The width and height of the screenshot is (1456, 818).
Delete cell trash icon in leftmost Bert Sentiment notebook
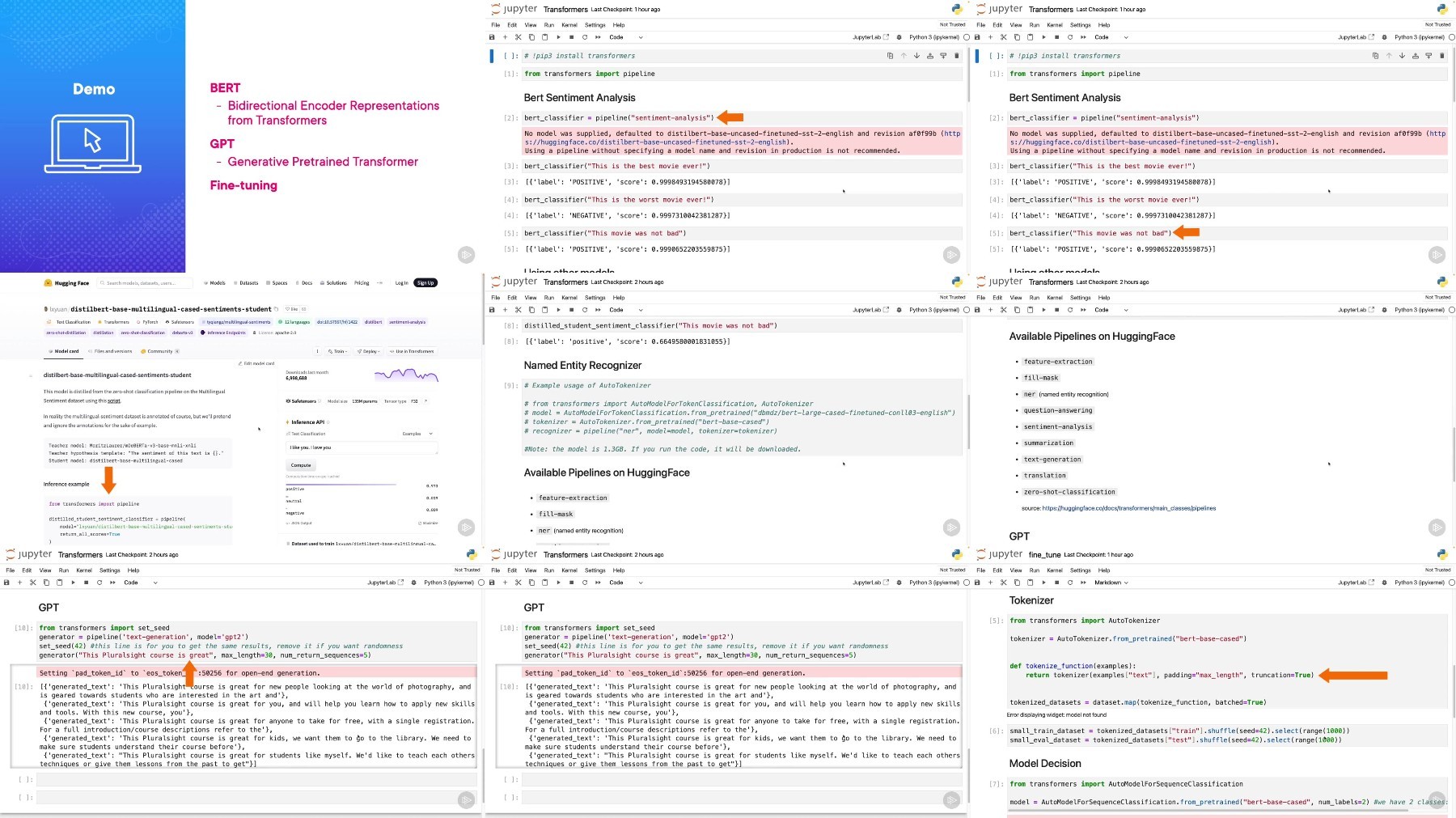(957, 56)
